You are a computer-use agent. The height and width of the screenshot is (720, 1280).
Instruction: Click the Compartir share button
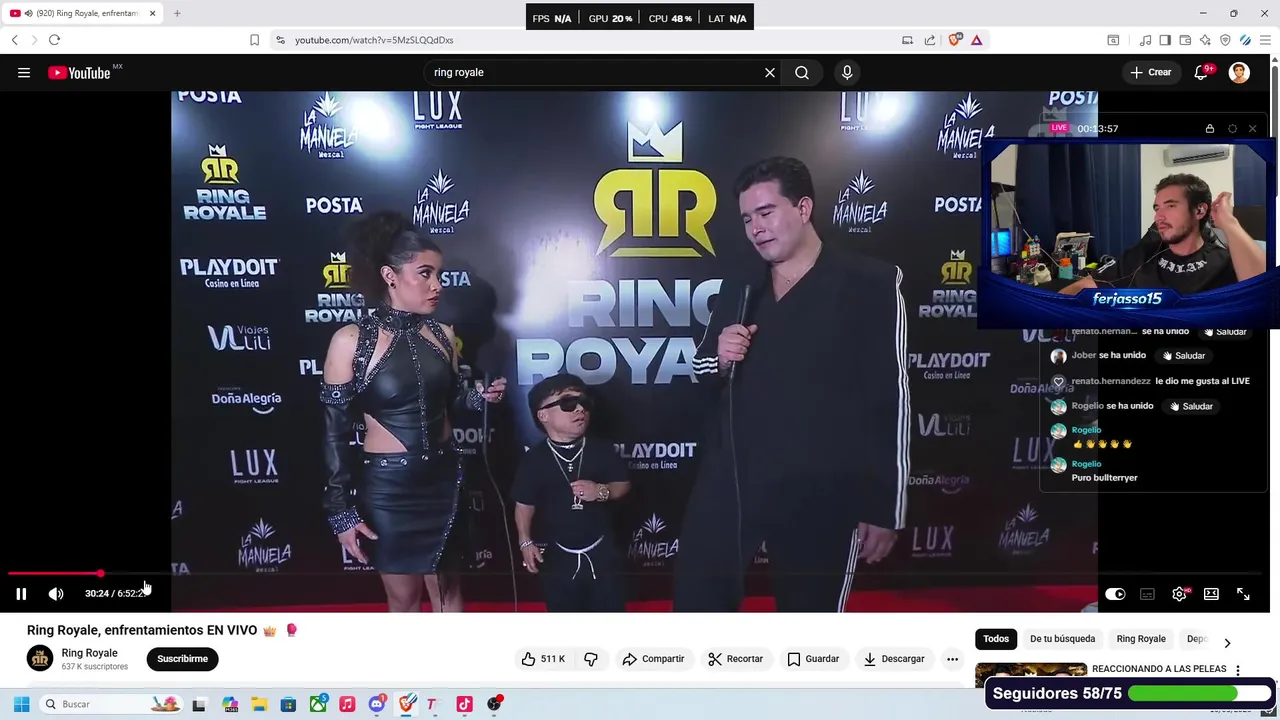pos(653,659)
